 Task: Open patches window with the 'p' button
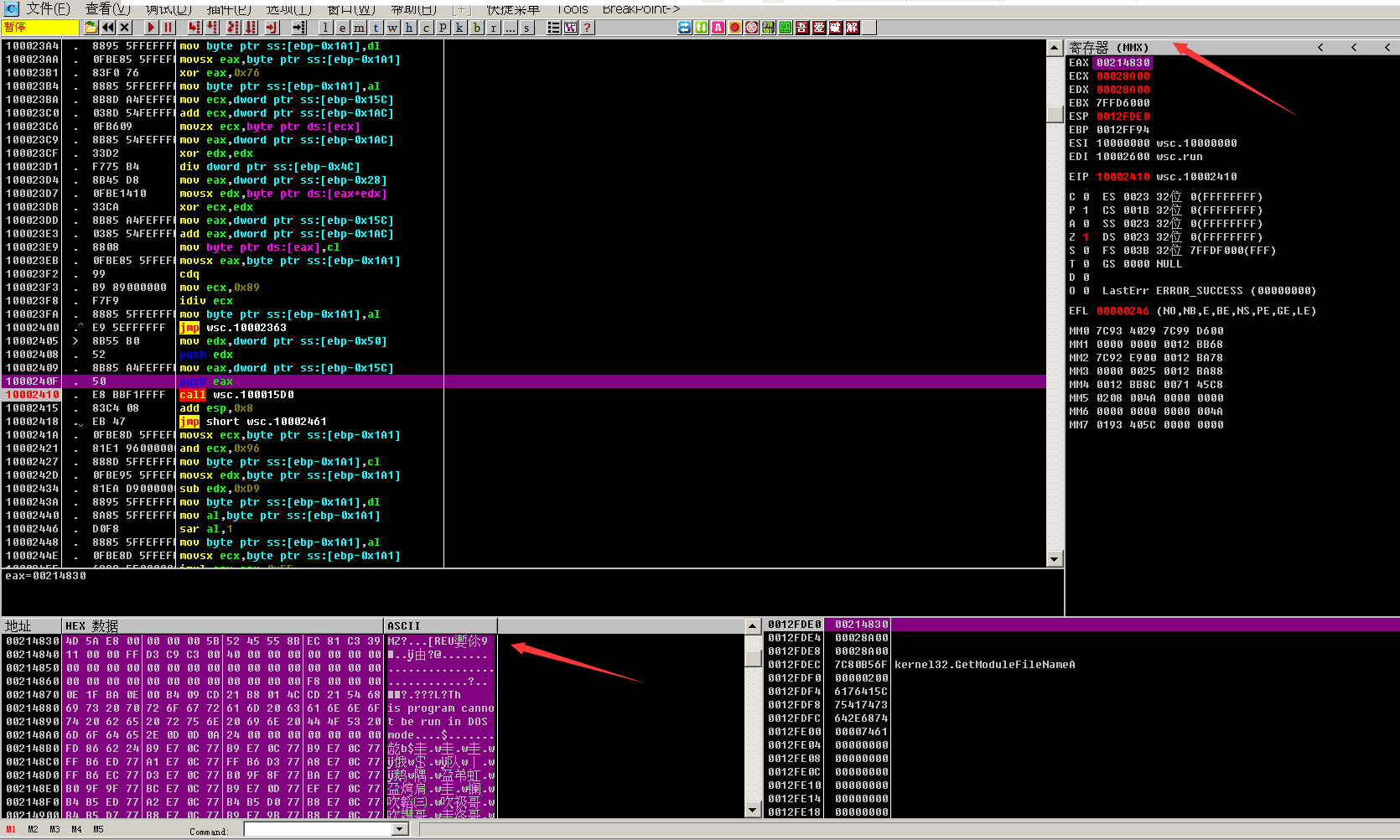click(443, 28)
